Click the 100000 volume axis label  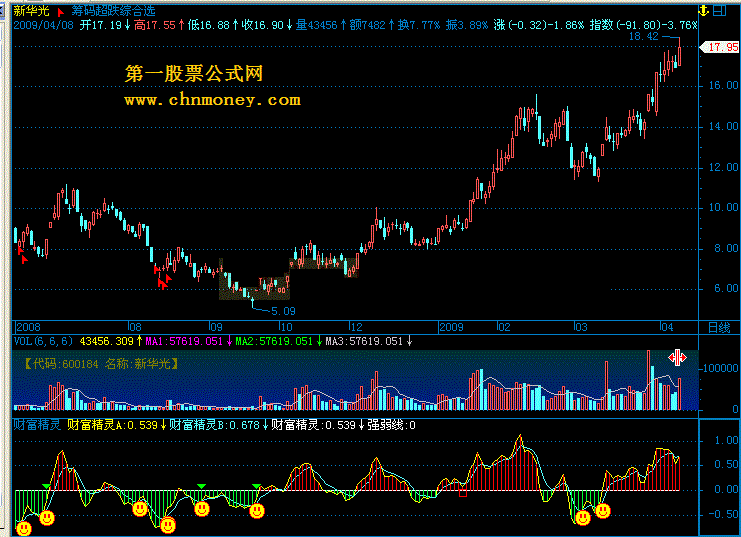pos(721,368)
